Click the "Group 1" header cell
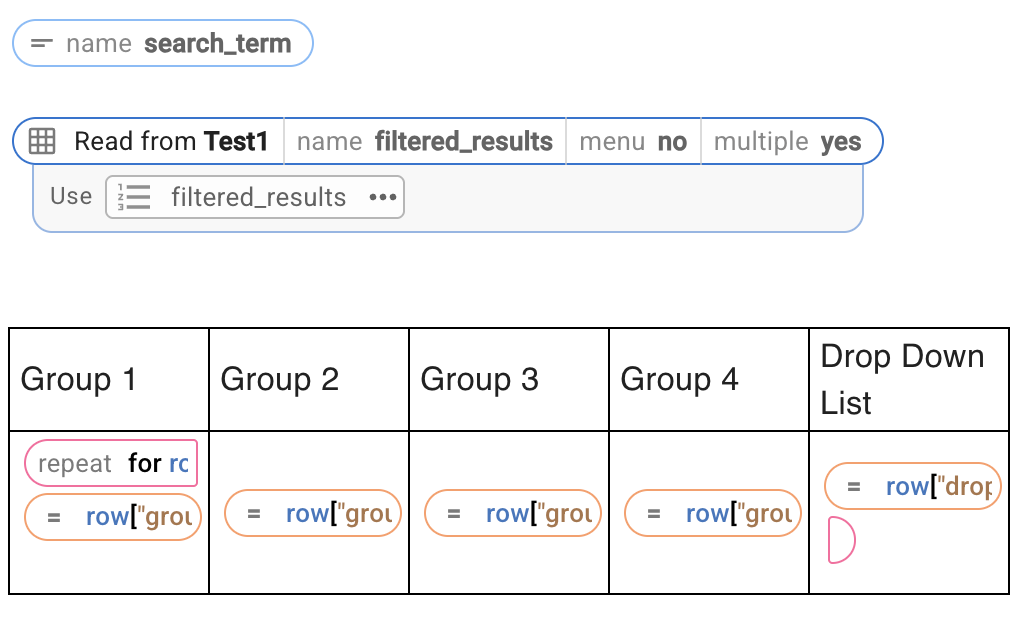Image resolution: width=1032 pixels, height=640 pixels. coord(109,380)
